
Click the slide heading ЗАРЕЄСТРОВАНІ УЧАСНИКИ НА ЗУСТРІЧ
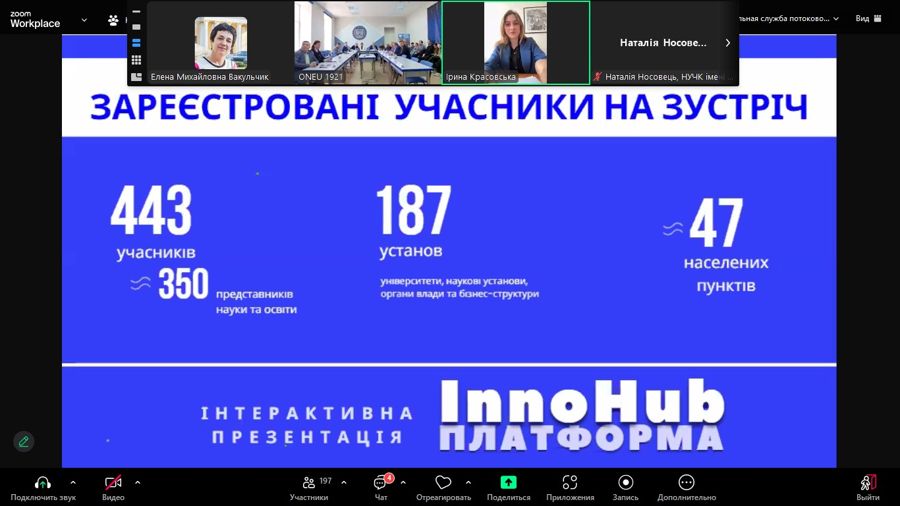449,107
